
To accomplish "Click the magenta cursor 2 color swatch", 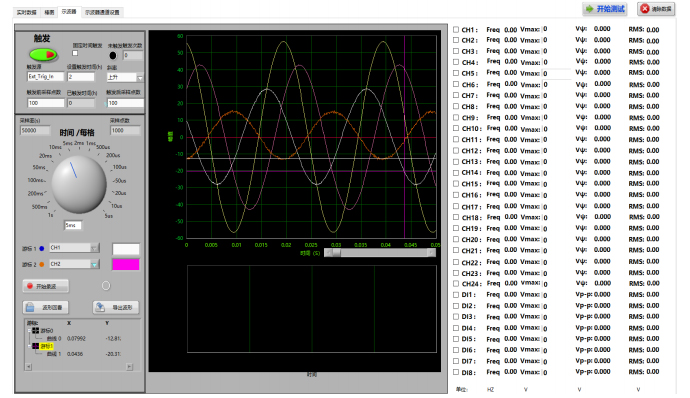I will (126, 264).
